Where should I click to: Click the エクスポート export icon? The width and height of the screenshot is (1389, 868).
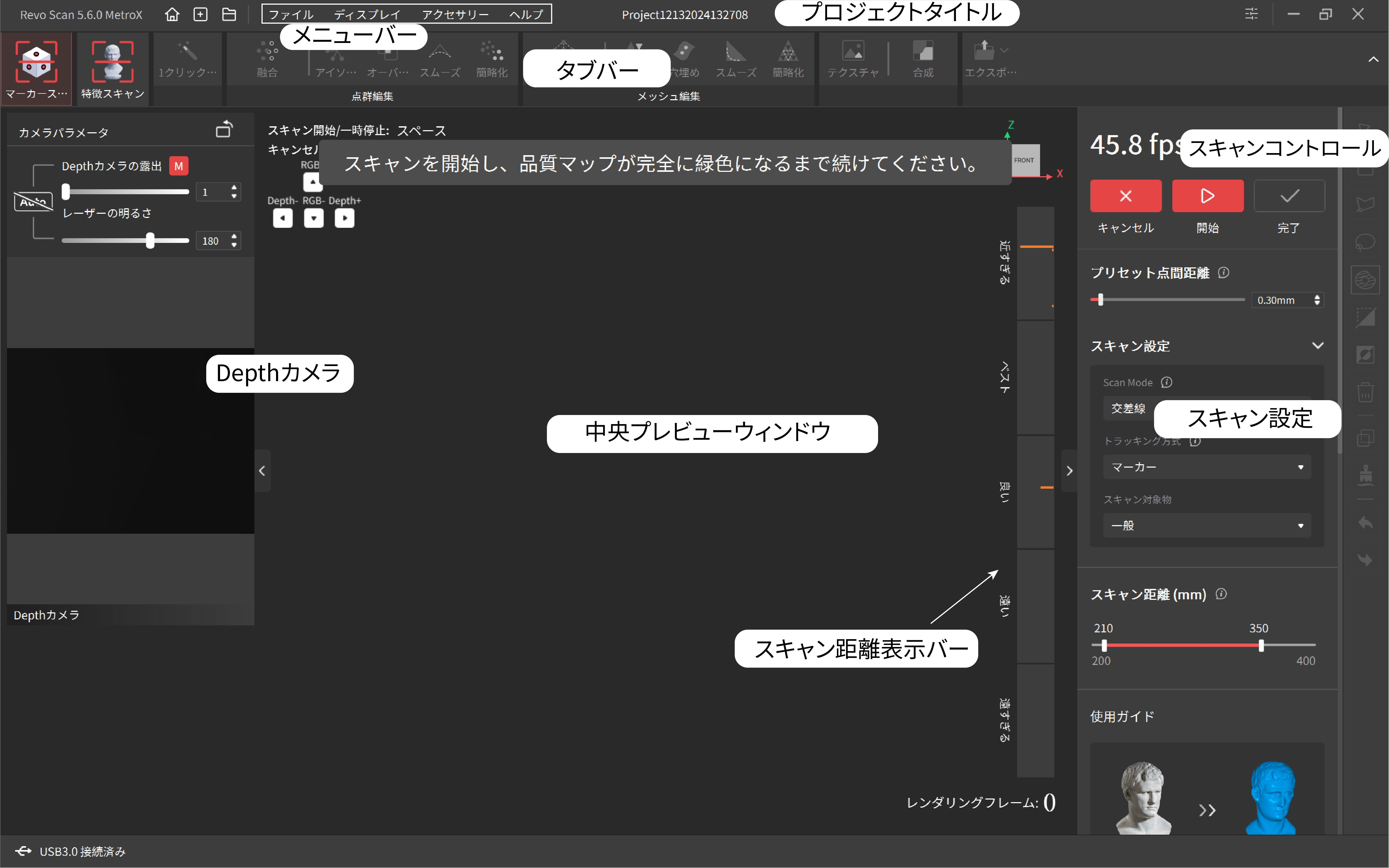coord(984,51)
